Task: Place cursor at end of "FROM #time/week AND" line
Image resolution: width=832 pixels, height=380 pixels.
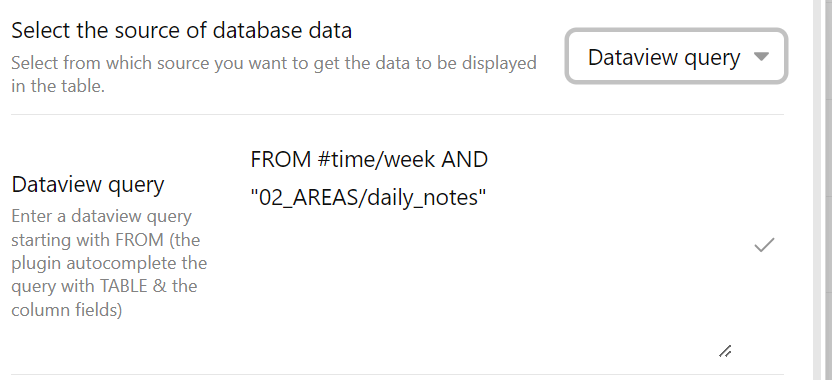Action: pyautogui.click(x=488, y=159)
